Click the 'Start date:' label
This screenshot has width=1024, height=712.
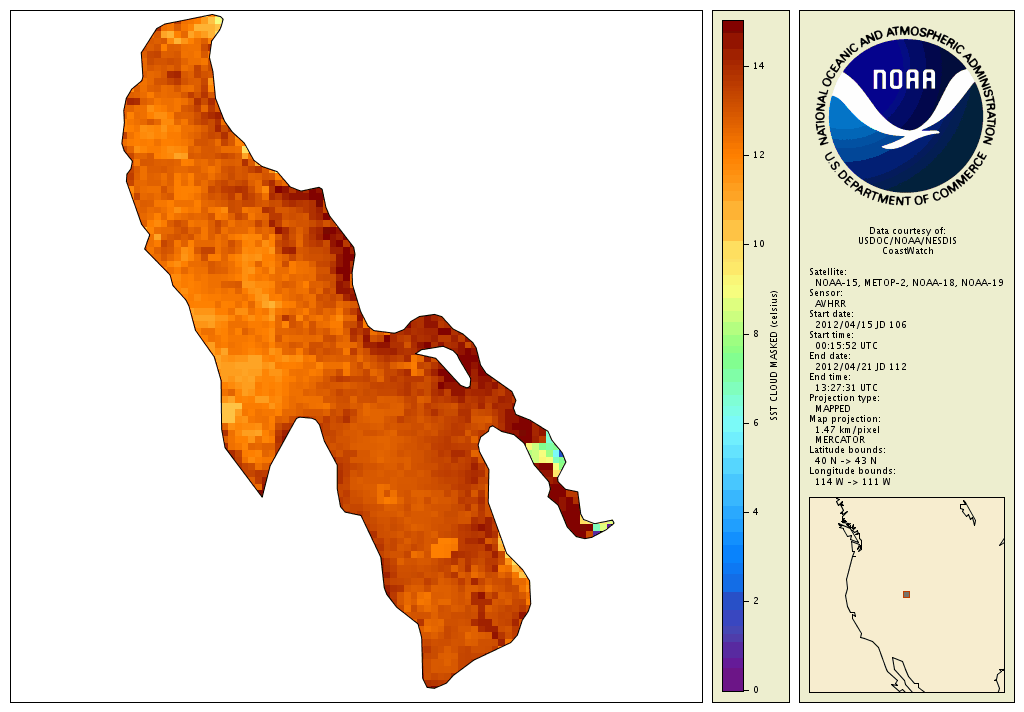(x=831, y=314)
